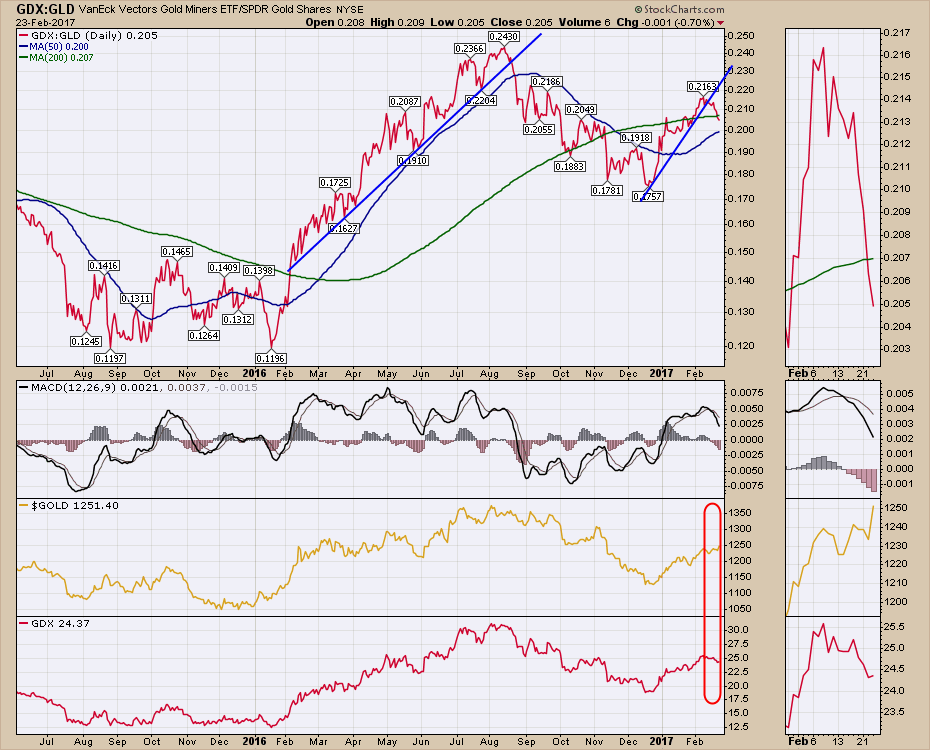Screen dimensions: 930x750
Task: Click the 0.1245 price label
Action: 86,342
